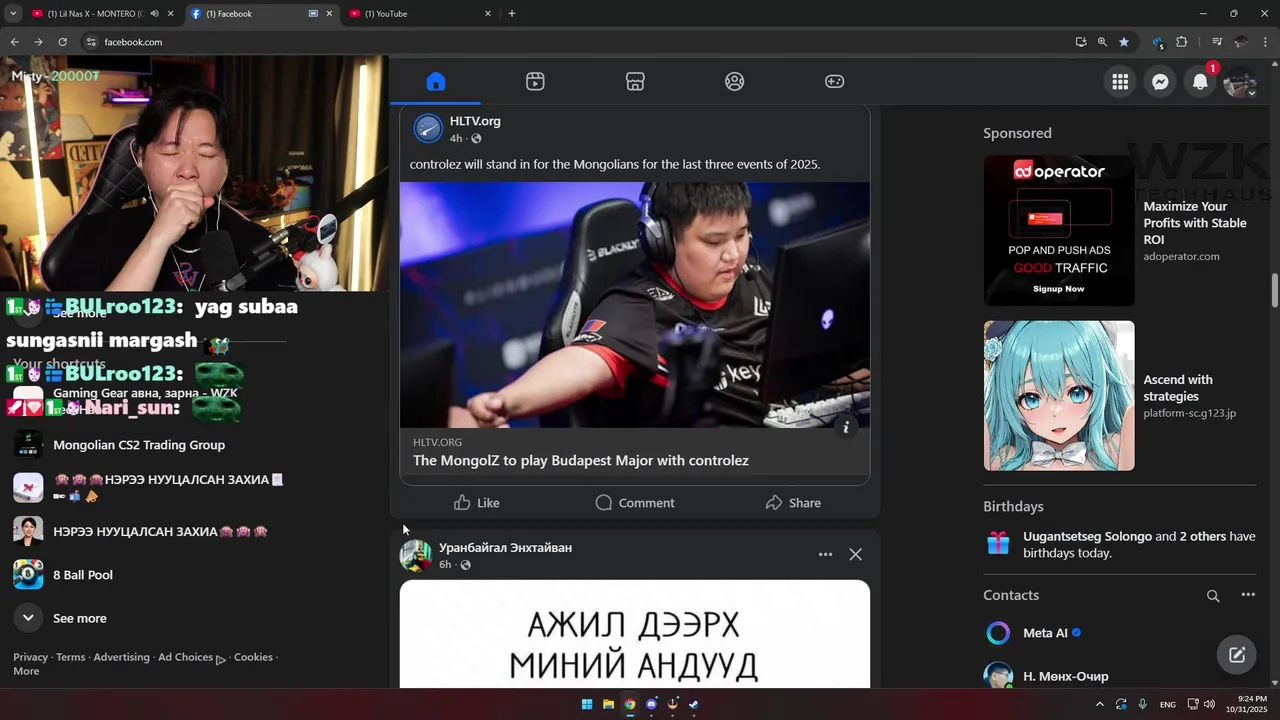Hide Уранбайгал Энхтайван's post with X

tap(855, 554)
